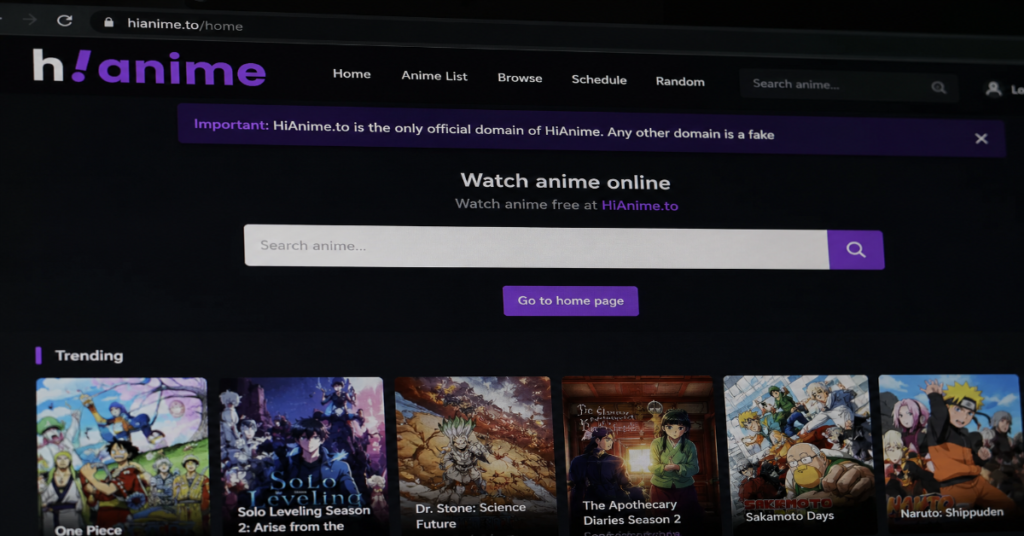
Task: Click the user profile login icon
Action: point(993,89)
